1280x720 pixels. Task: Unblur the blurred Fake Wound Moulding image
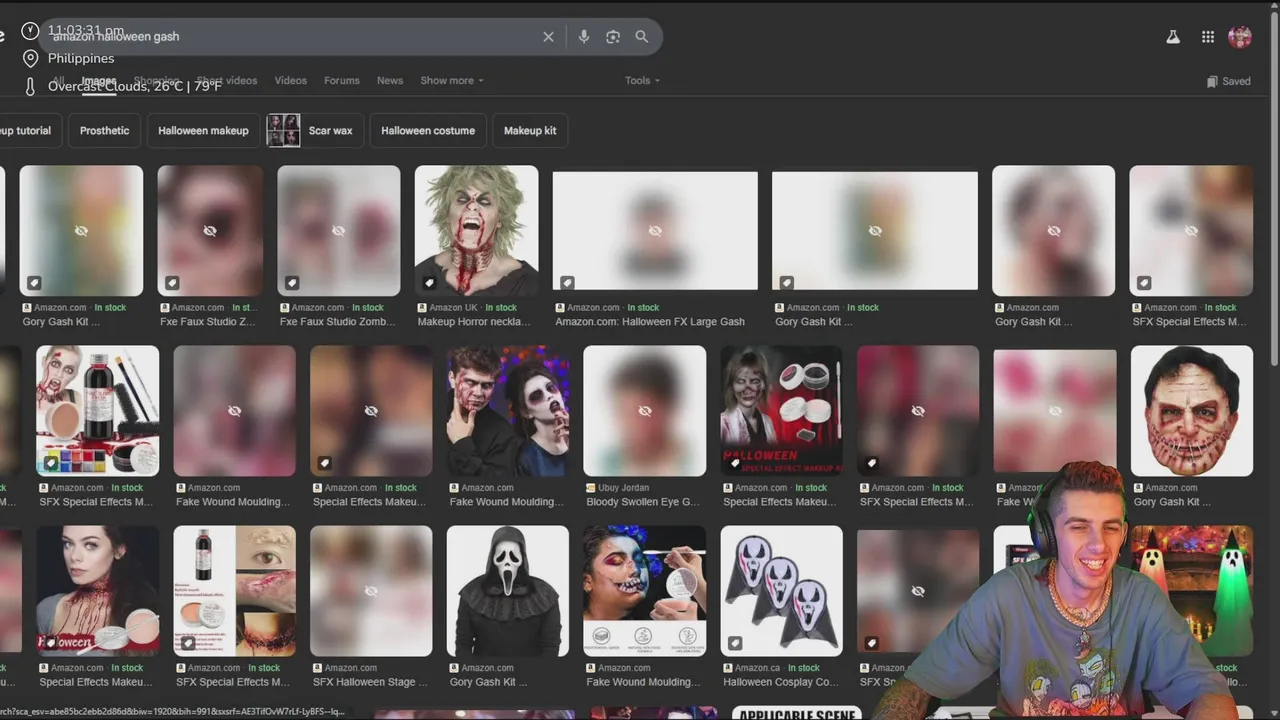click(234, 411)
